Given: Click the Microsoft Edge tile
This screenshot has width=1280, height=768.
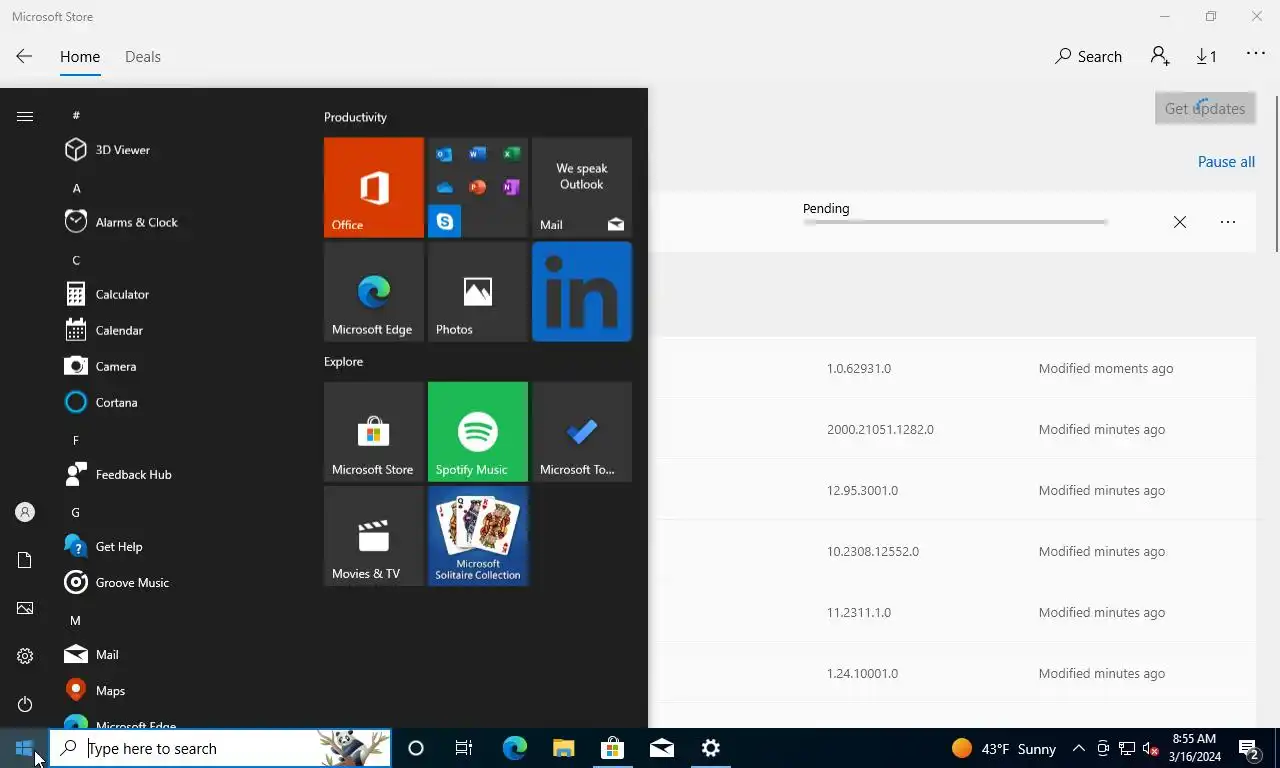Looking at the screenshot, I should point(374,292).
